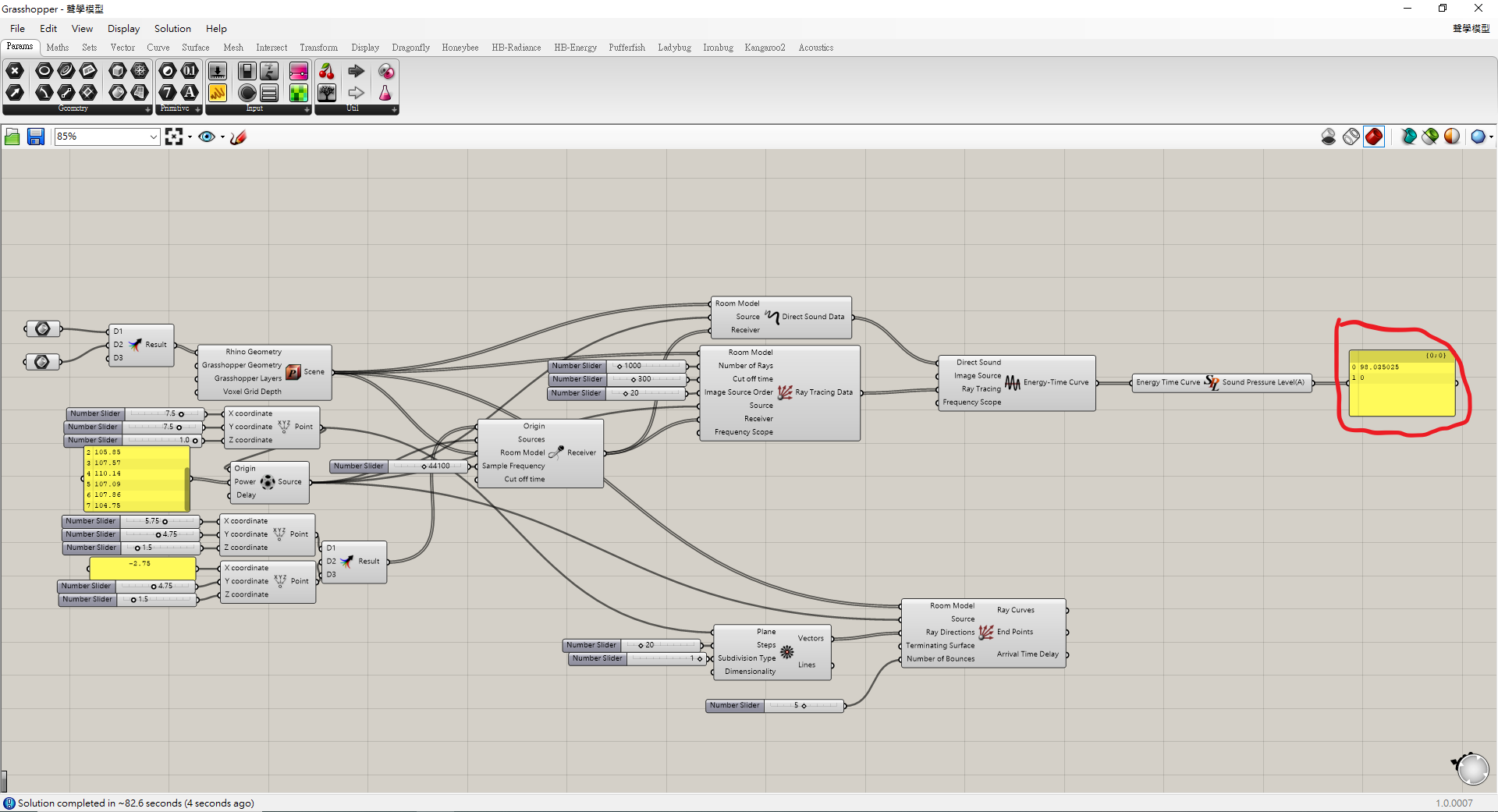Viewport: 1498px width, 812px height.
Task: Toggle the orange-white sphere preview quality icon
Action: tap(1452, 137)
